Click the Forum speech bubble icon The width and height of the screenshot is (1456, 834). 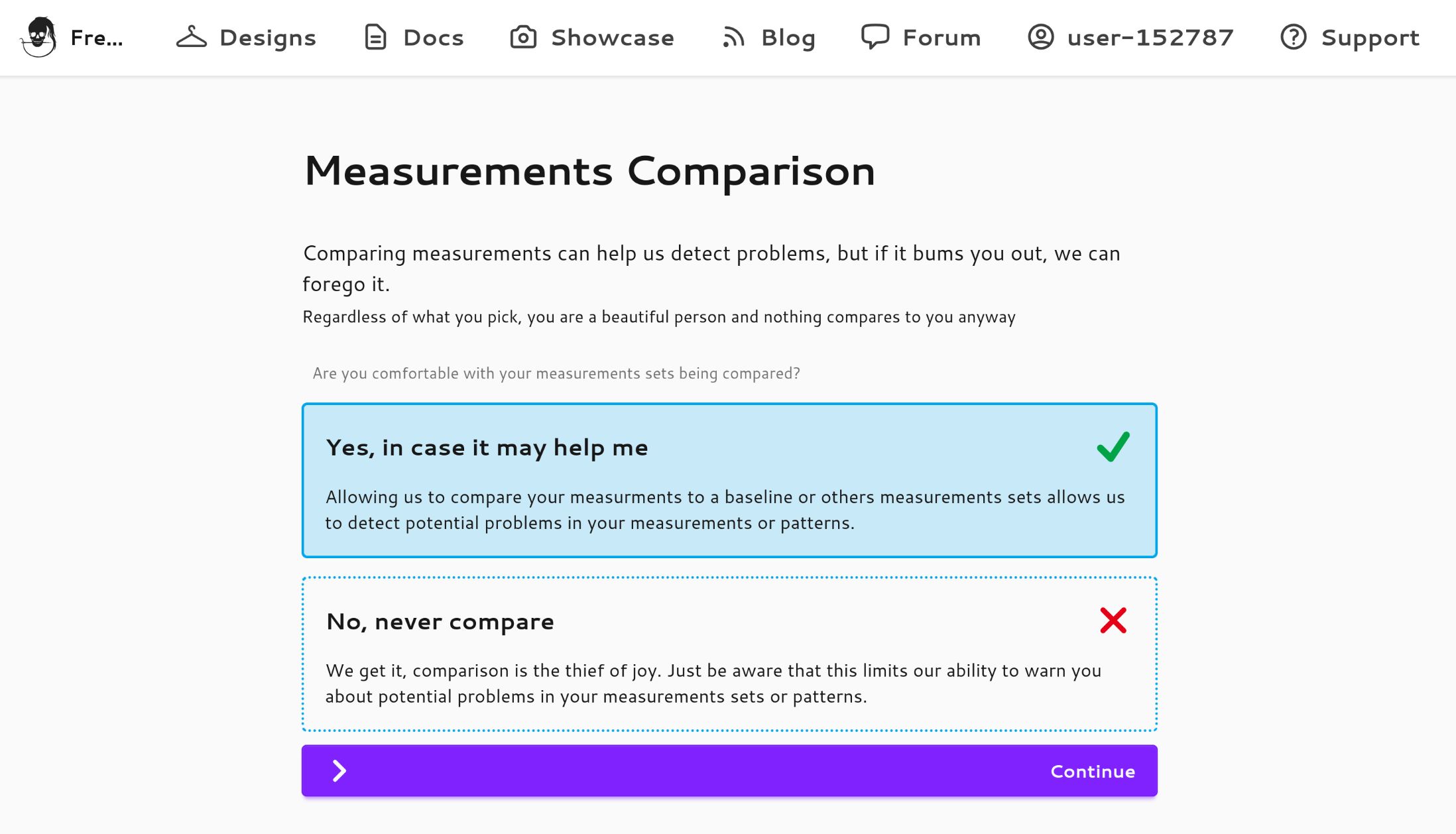876,37
